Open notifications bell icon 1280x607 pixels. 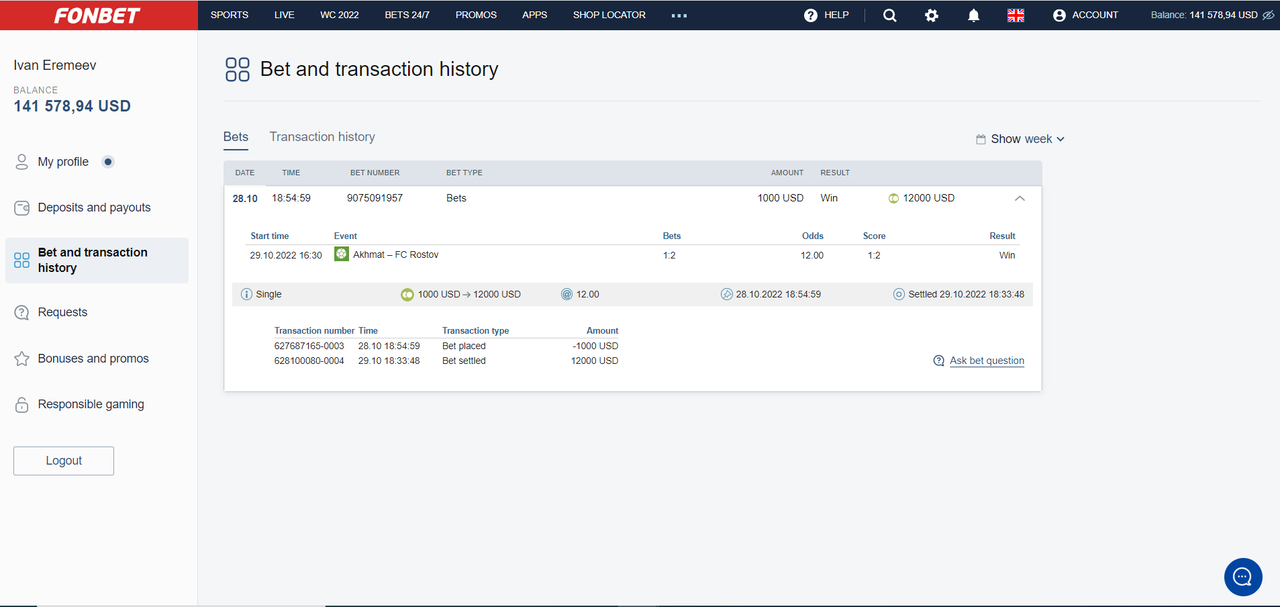973,15
